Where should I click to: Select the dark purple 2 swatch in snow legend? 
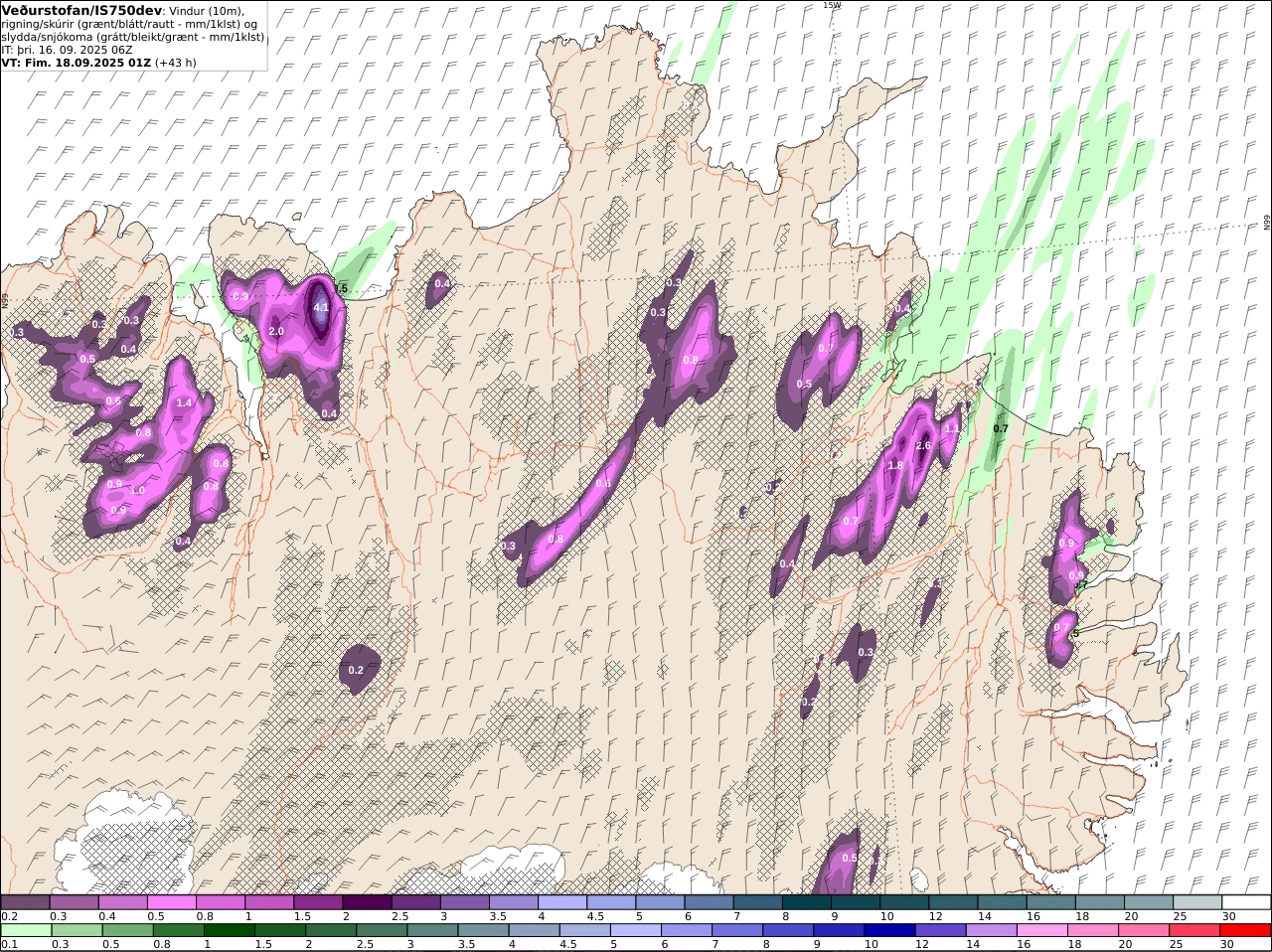point(367,902)
